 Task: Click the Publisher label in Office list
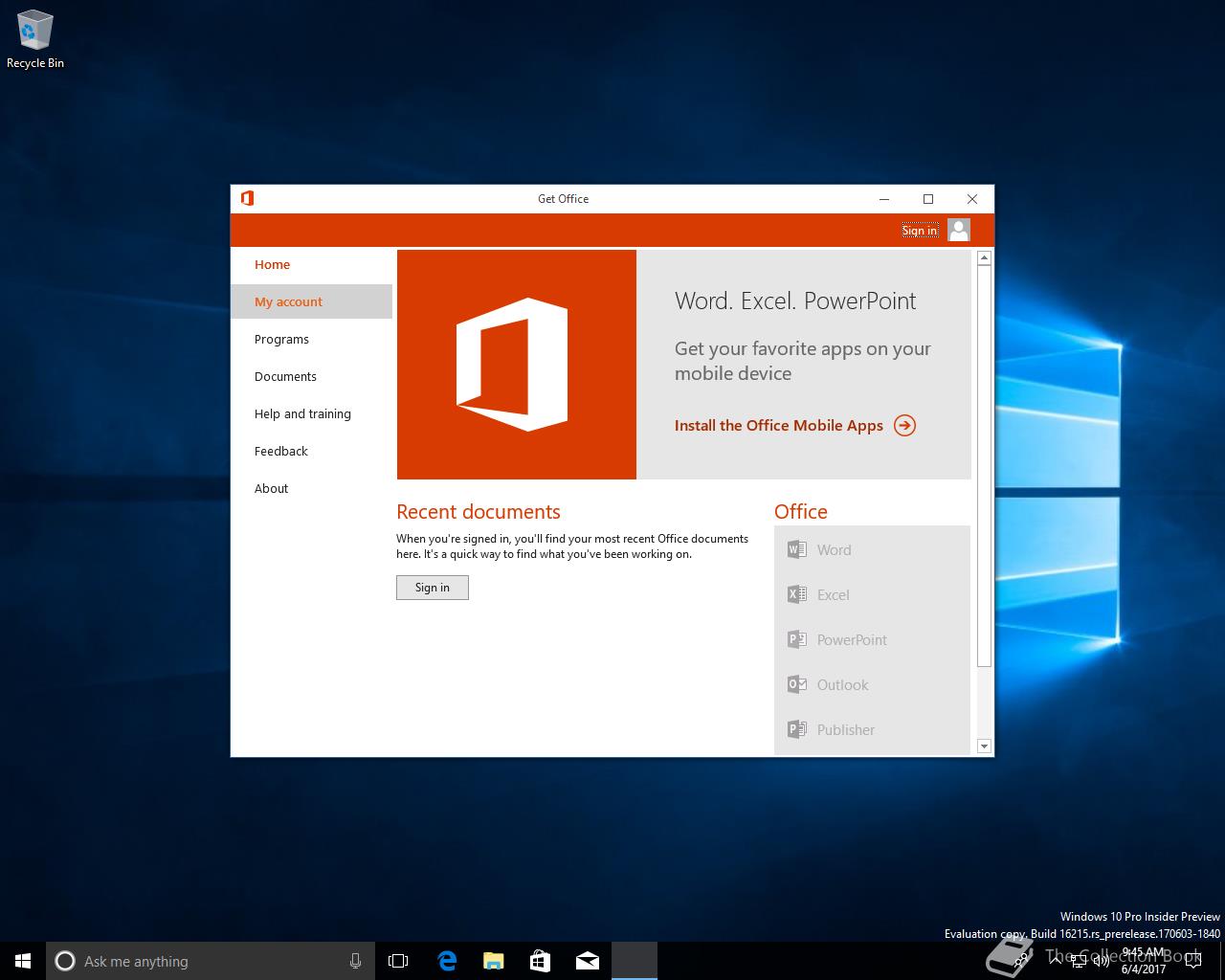click(846, 729)
